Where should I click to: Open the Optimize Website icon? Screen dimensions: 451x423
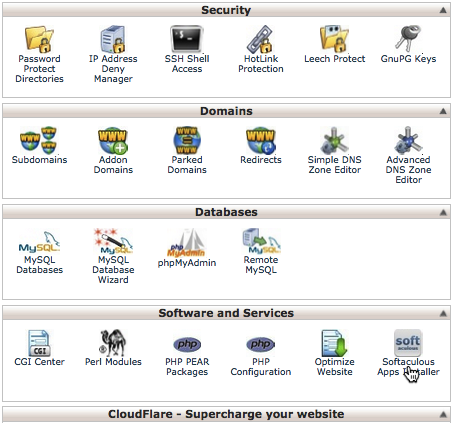334,343
